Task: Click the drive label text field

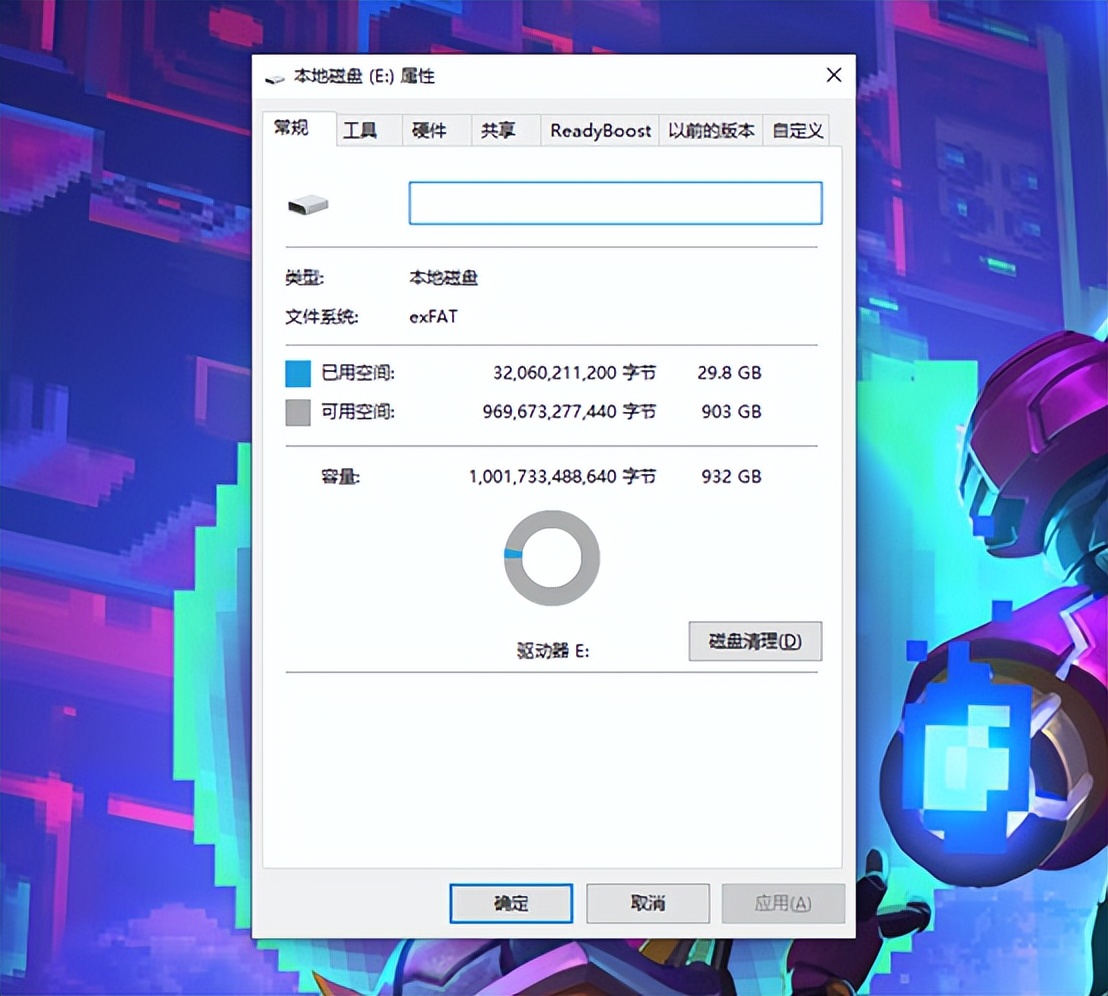Action: 615,203
